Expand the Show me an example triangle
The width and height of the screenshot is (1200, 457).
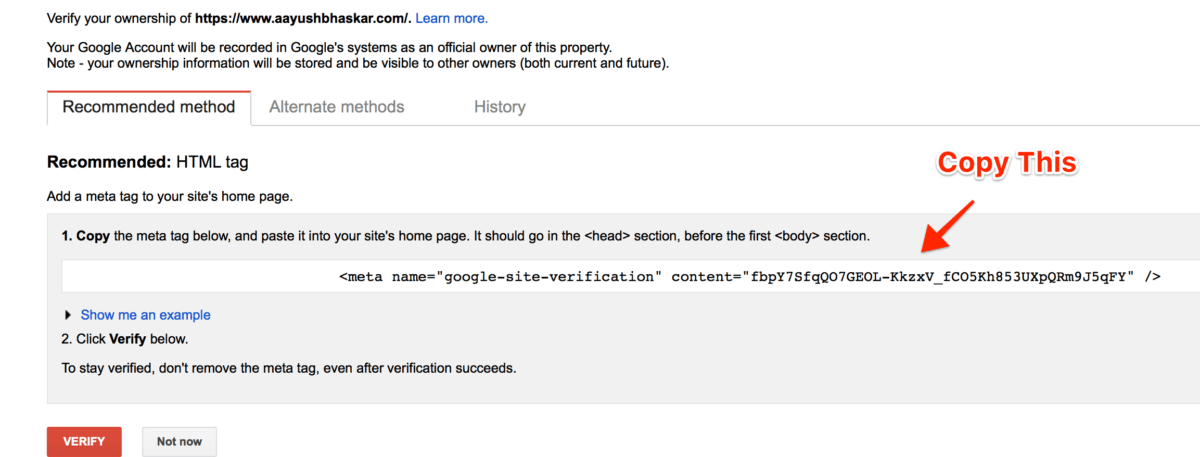pos(68,315)
